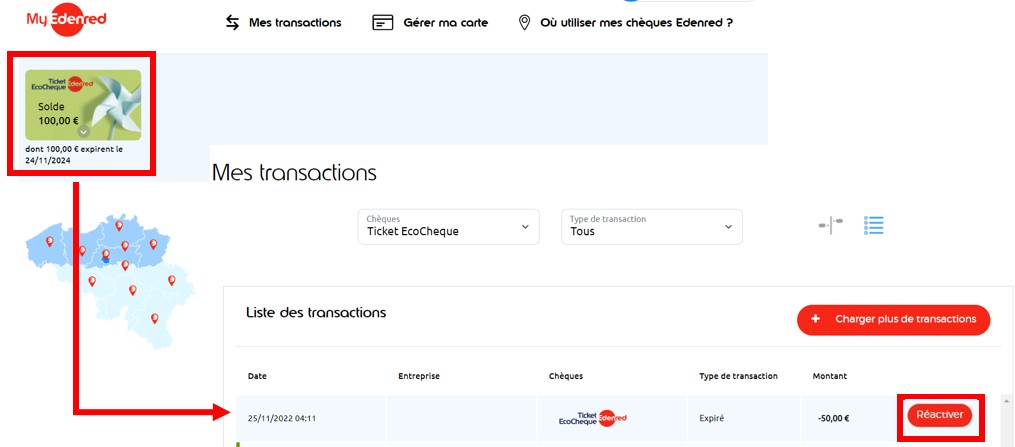
Task: Open the Type de transaction dropdown
Action: click(x=652, y=226)
